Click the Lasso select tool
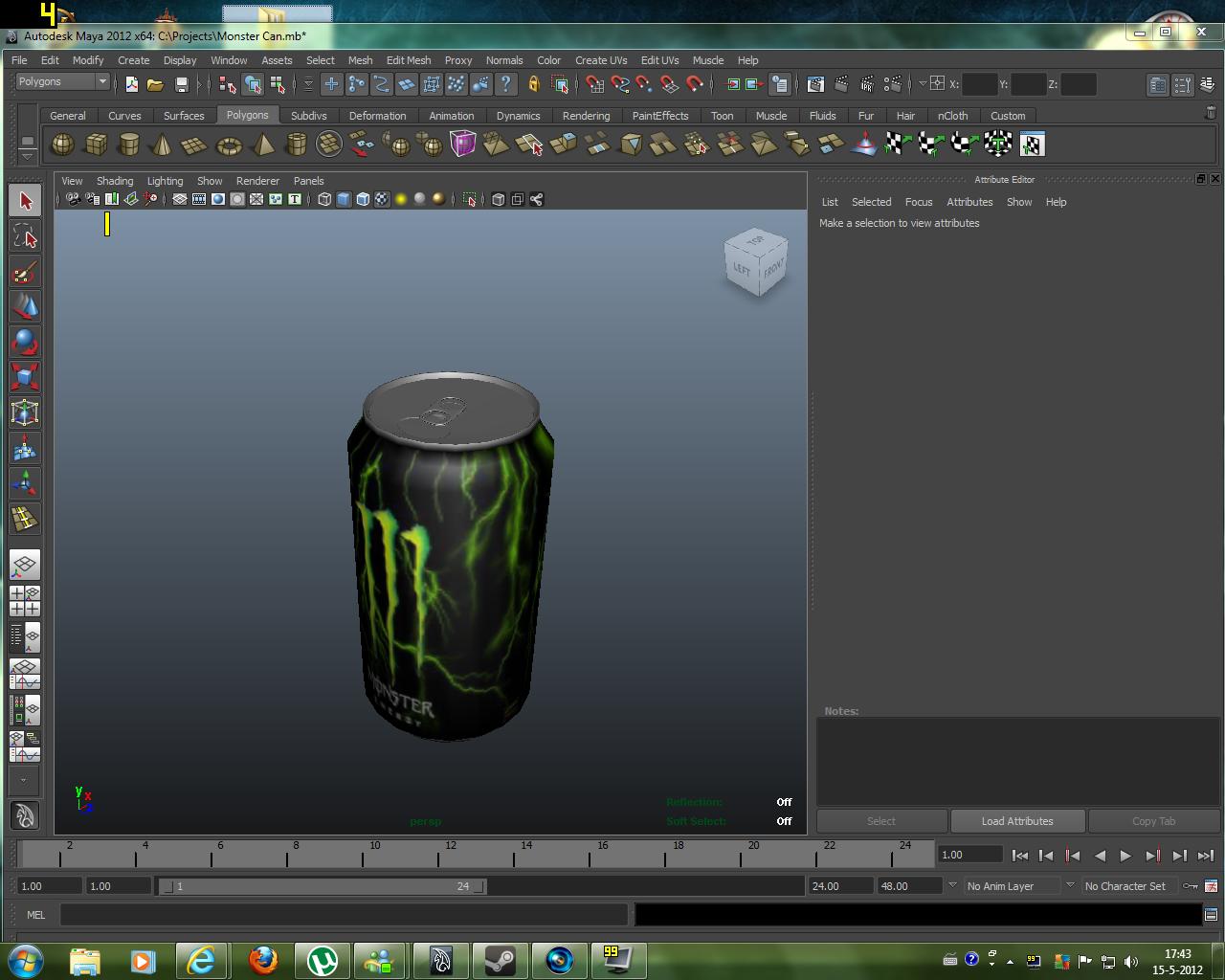This screenshot has height=980, width=1225. tap(25, 236)
